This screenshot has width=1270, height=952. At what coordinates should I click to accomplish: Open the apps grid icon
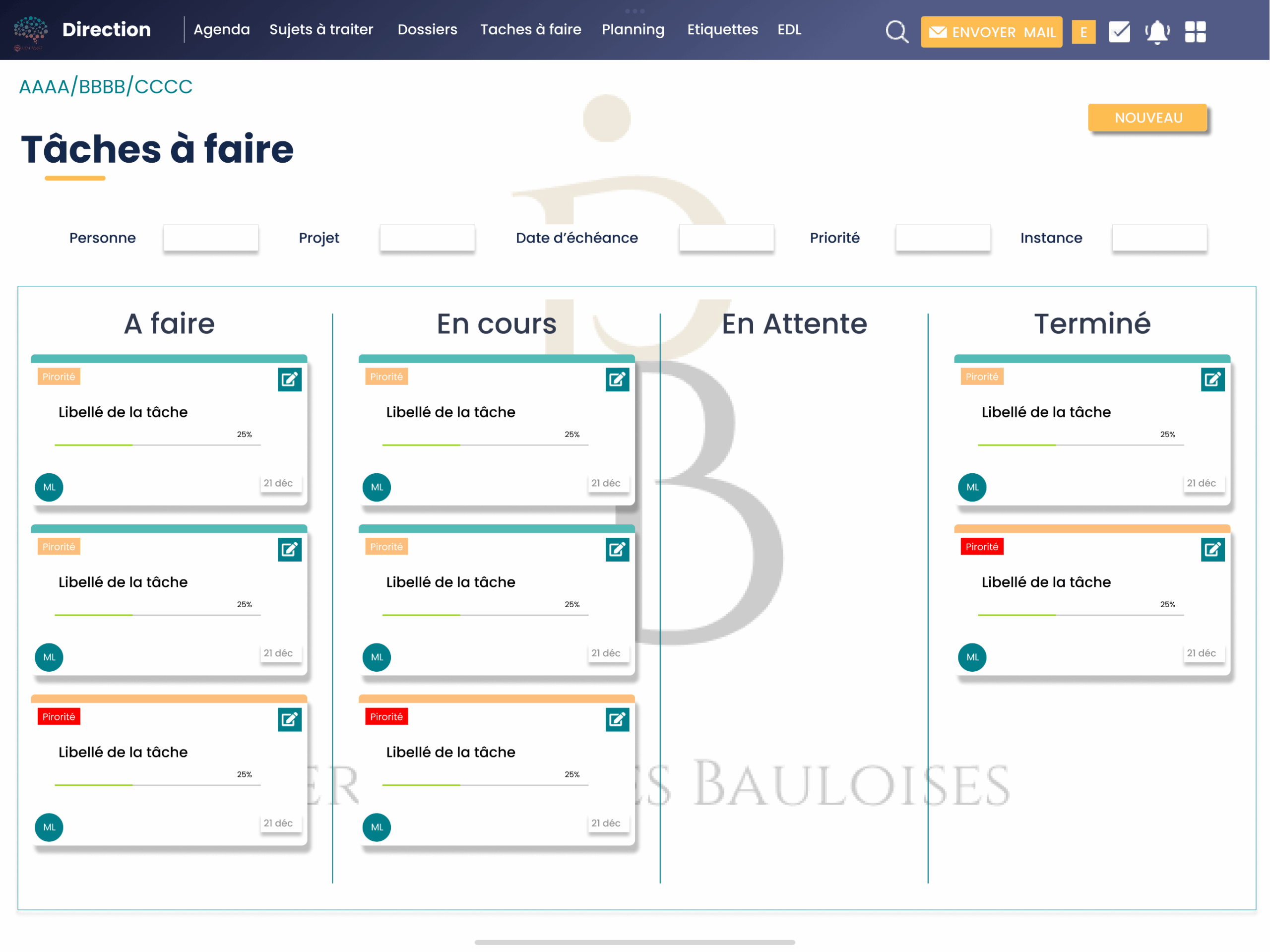1195,32
